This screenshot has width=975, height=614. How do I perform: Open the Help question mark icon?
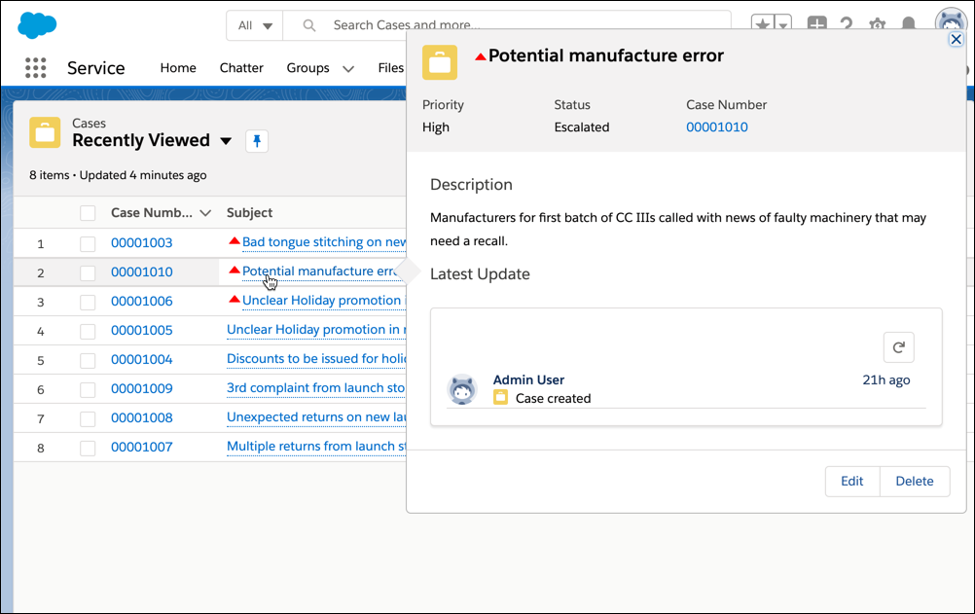(x=846, y=25)
